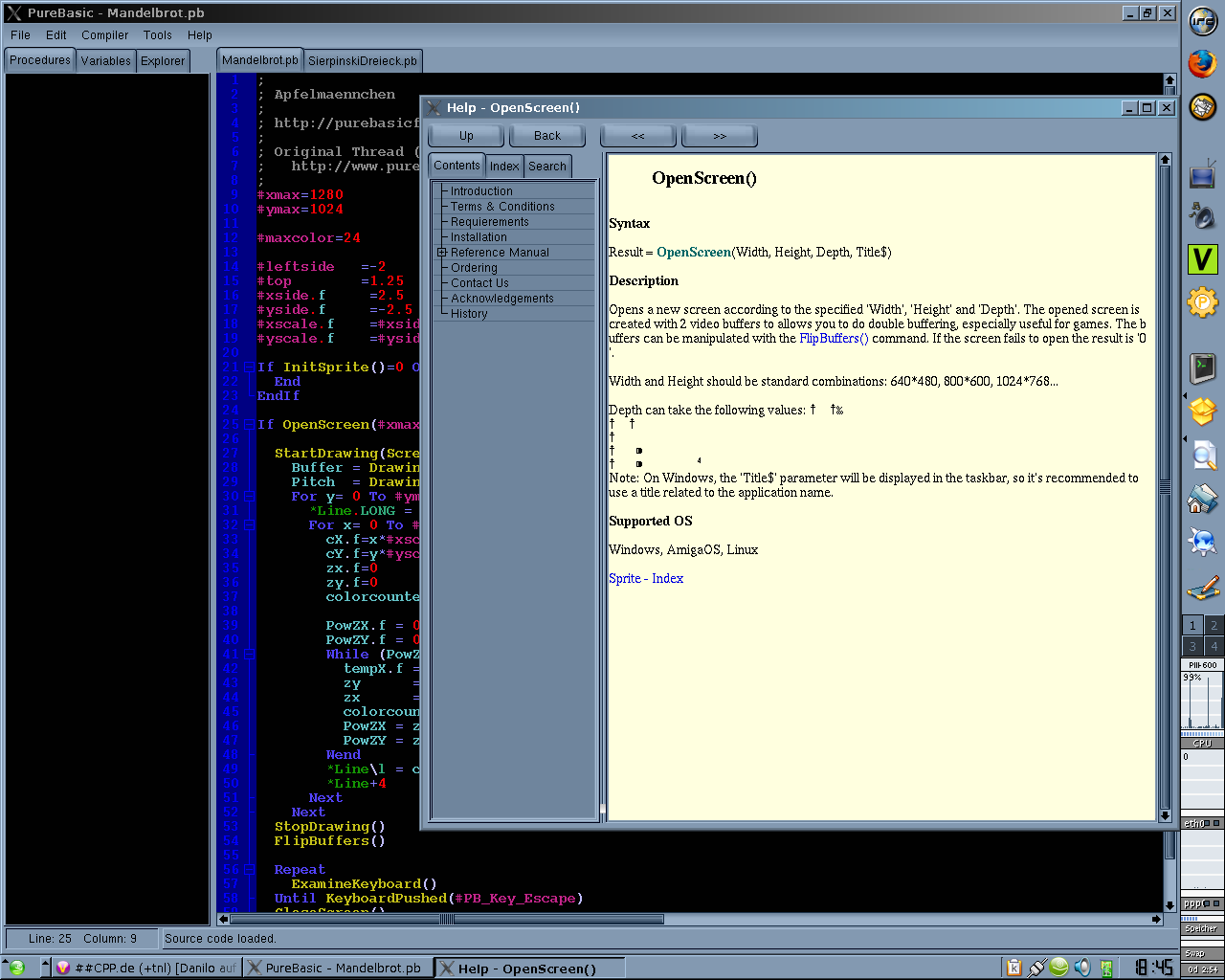Screen dimensions: 1225x980
Task: Select Ordering in Help contents
Action: 474,268
